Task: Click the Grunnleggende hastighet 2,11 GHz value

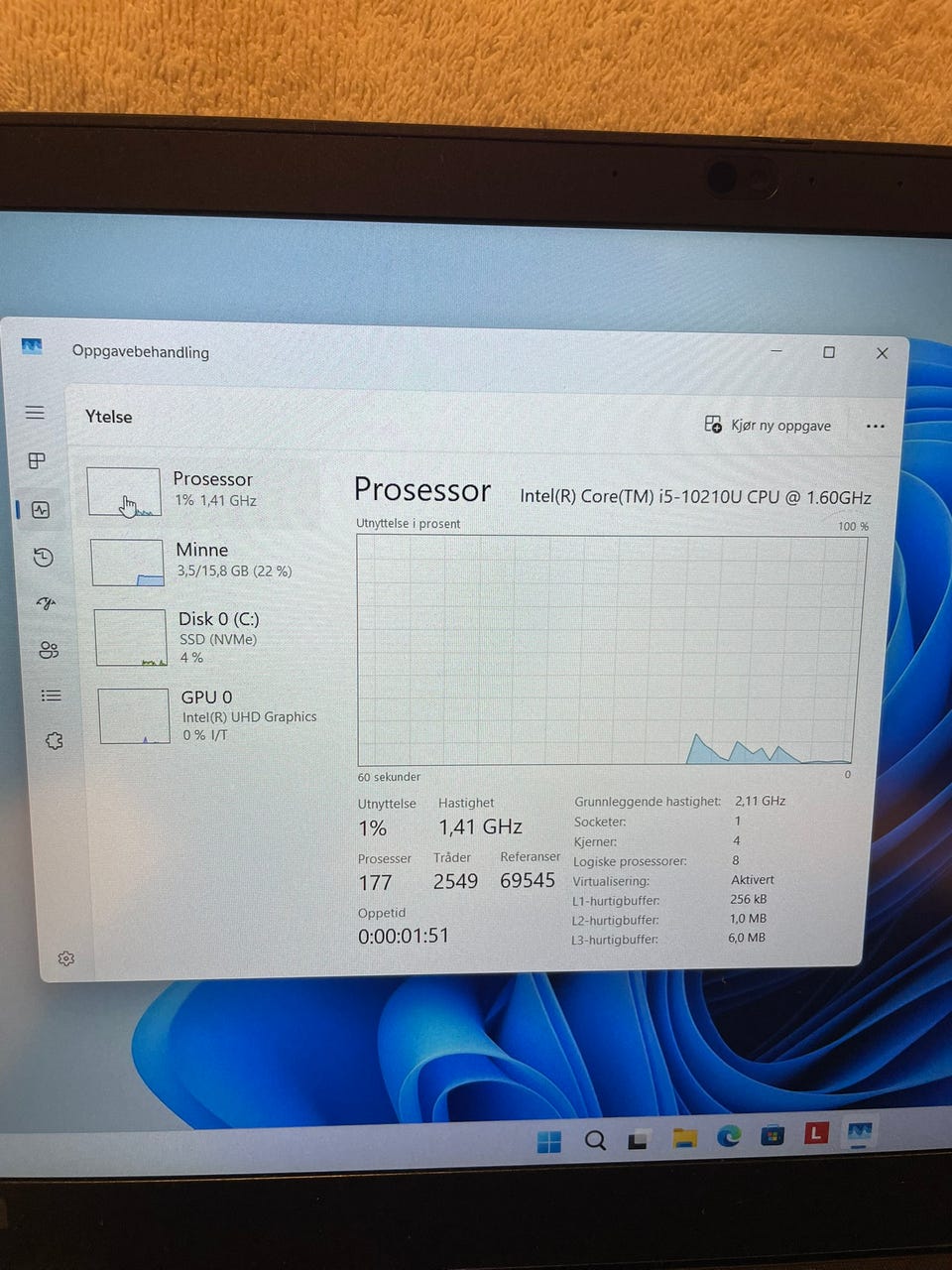Action: click(x=761, y=801)
